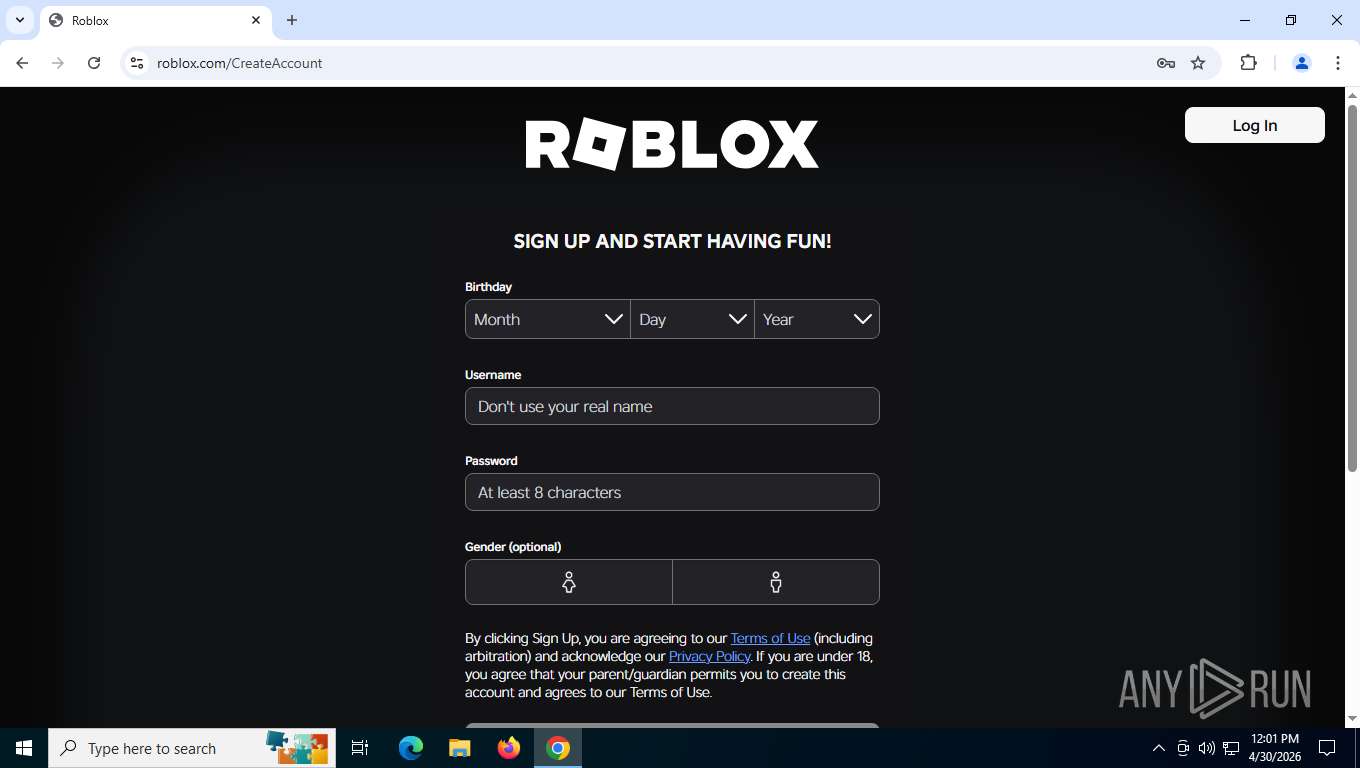The height and width of the screenshot is (768, 1360).
Task: Select the male gender icon
Action: tap(776, 582)
